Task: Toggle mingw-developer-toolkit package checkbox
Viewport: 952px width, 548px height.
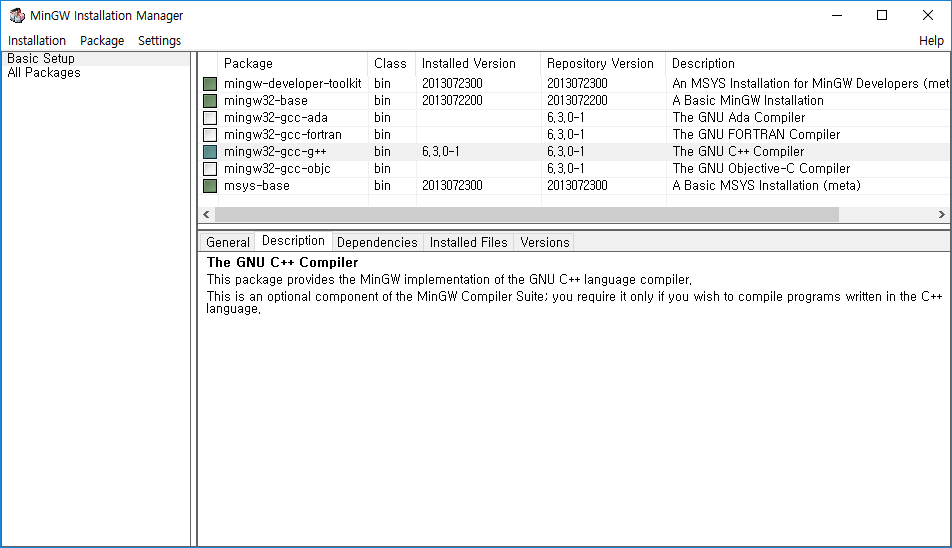Action: pos(209,84)
